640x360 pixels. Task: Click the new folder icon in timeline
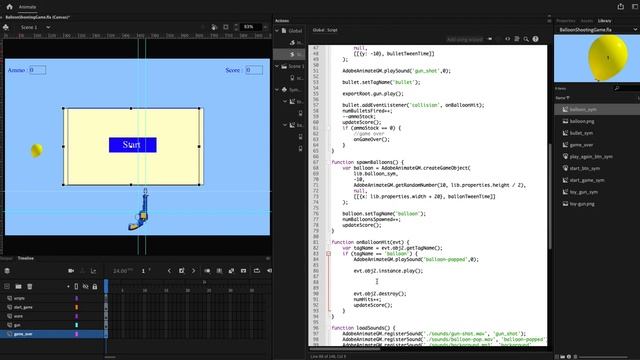pyautogui.click(x=18, y=287)
